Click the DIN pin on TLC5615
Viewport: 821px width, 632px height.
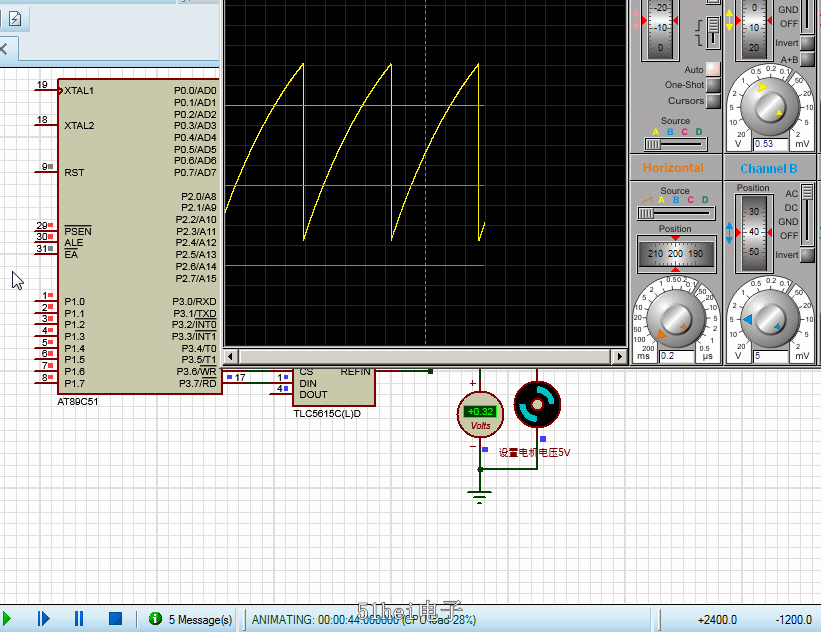[x=308, y=383]
